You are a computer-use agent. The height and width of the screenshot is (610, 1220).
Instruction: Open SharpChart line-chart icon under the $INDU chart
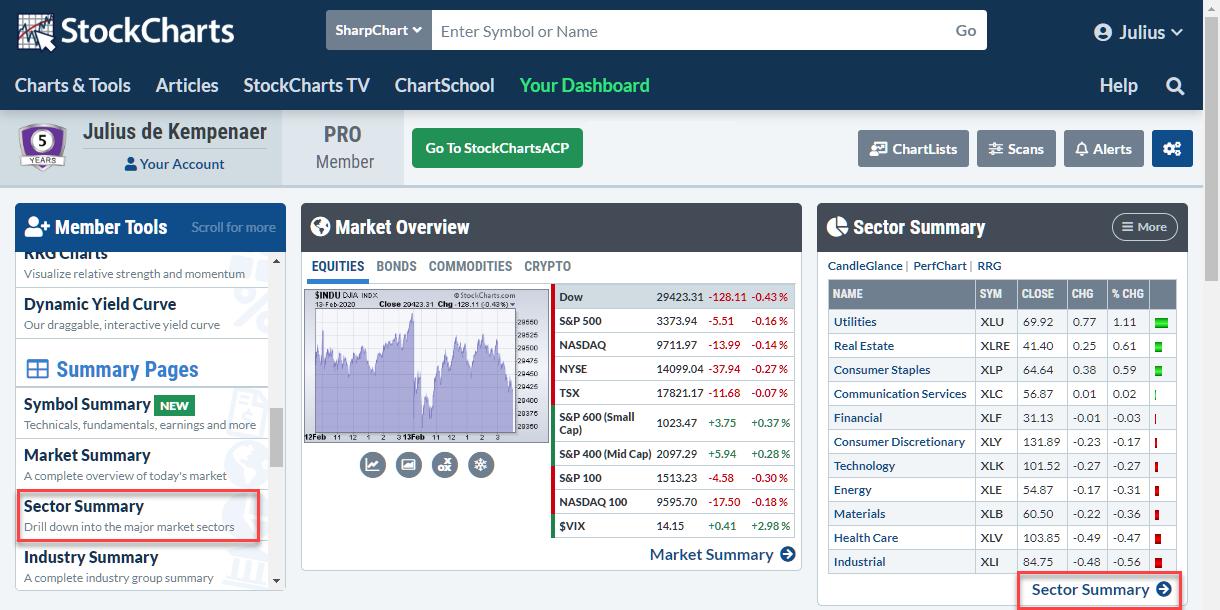(x=373, y=464)
